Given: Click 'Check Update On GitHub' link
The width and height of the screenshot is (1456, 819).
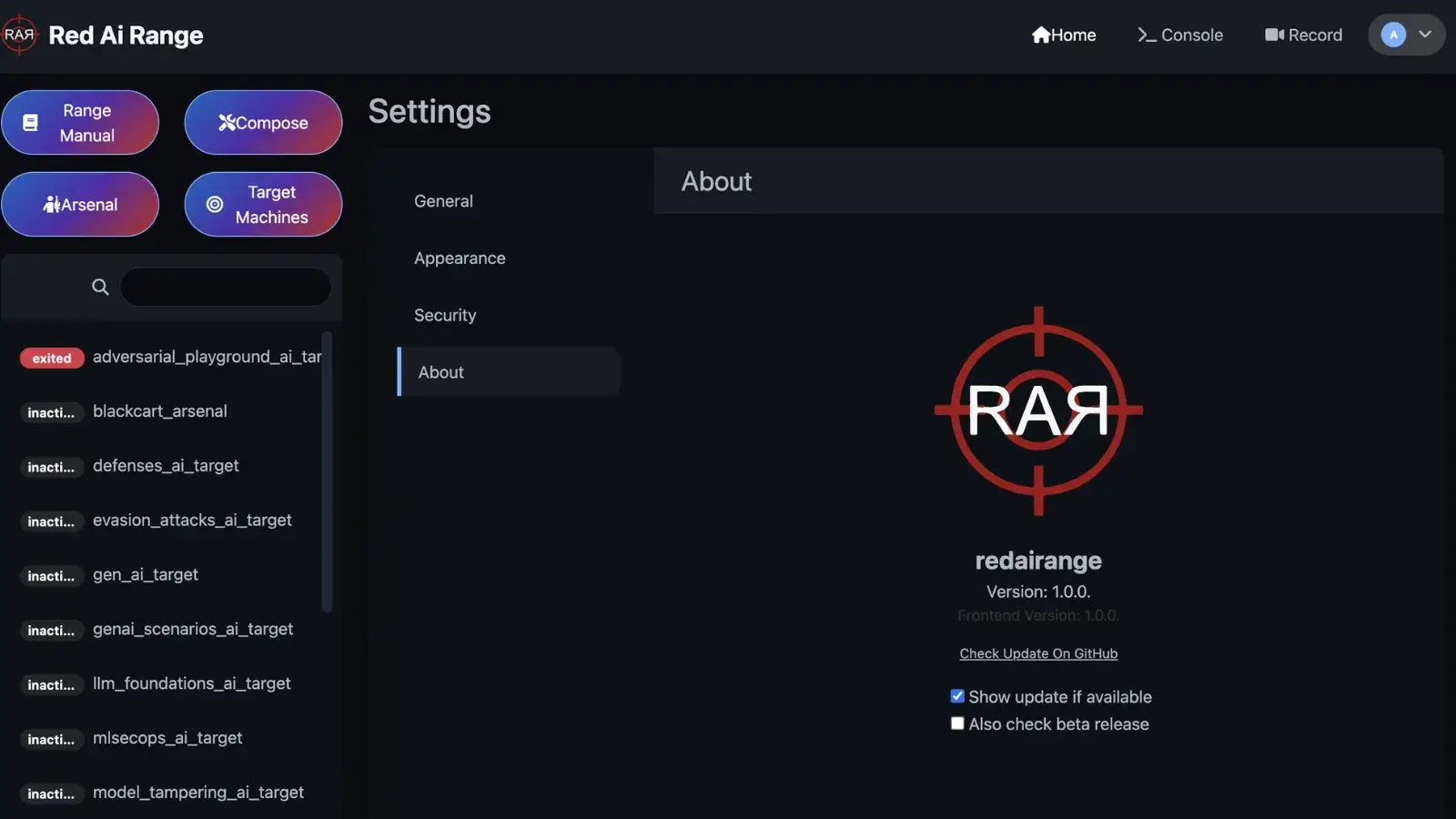Looking at the screenshot, I should click(x=1037, y=652).
